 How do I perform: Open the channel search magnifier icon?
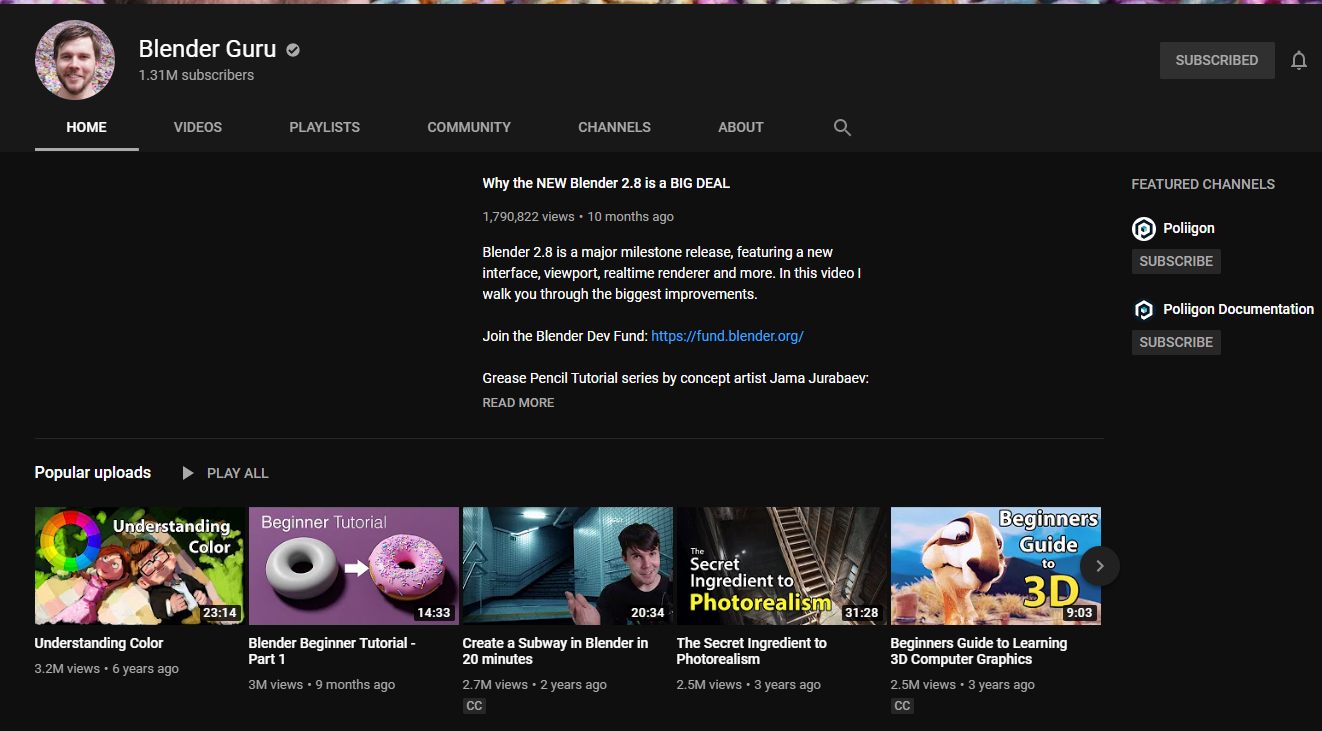842,127
